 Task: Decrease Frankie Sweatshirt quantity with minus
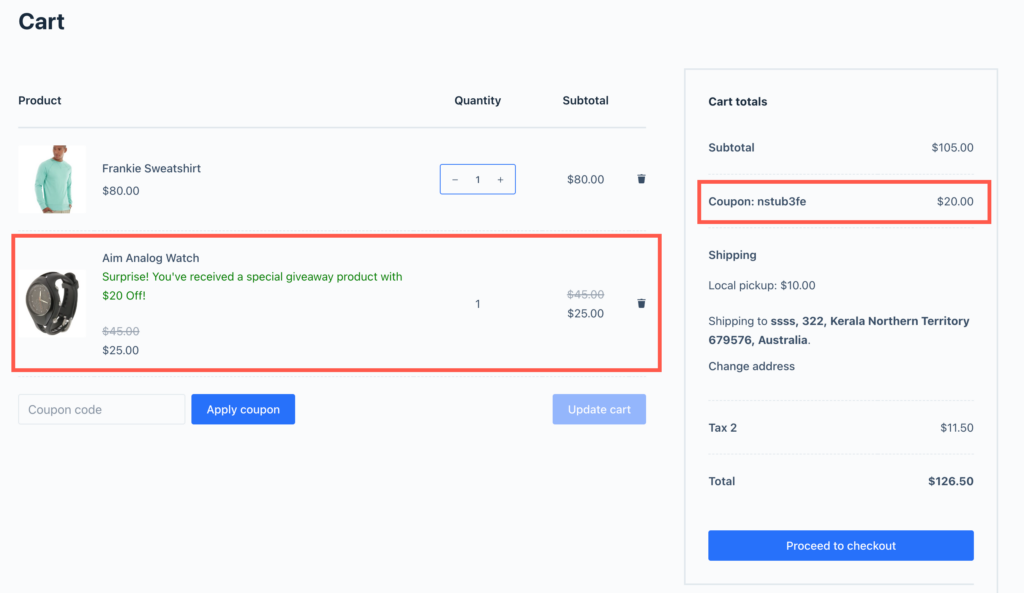click(455, 180)
